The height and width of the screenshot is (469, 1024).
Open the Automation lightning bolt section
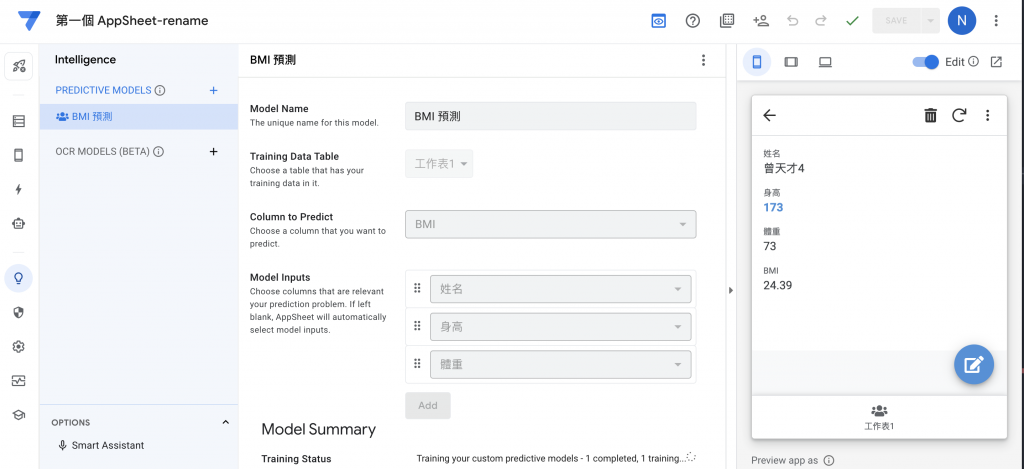pyautogui.click(x=19, y=189)
